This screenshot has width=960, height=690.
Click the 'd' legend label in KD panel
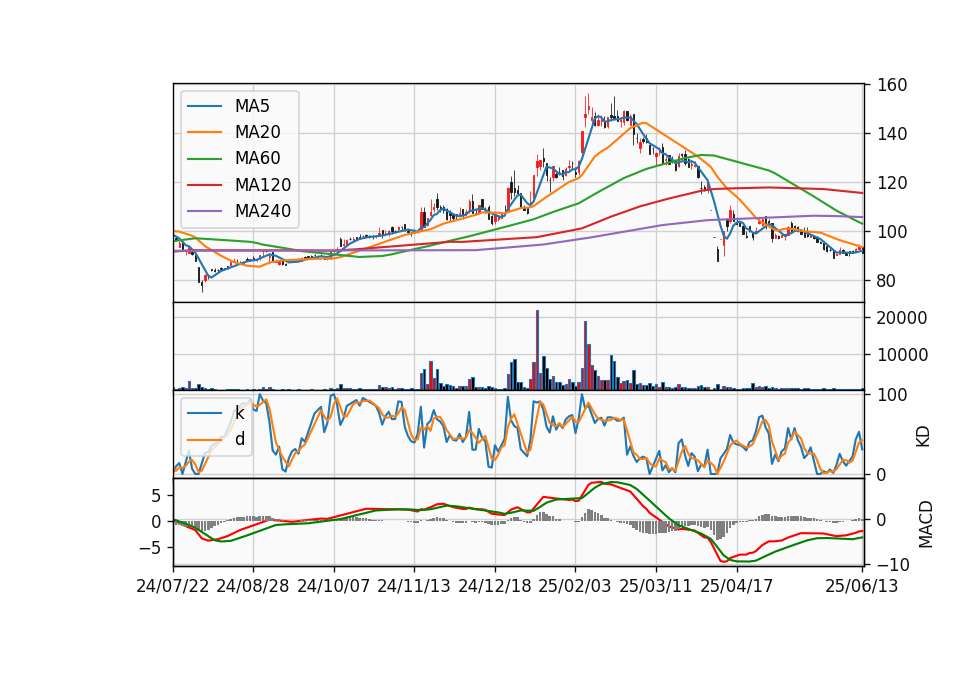tap(240, 439)
